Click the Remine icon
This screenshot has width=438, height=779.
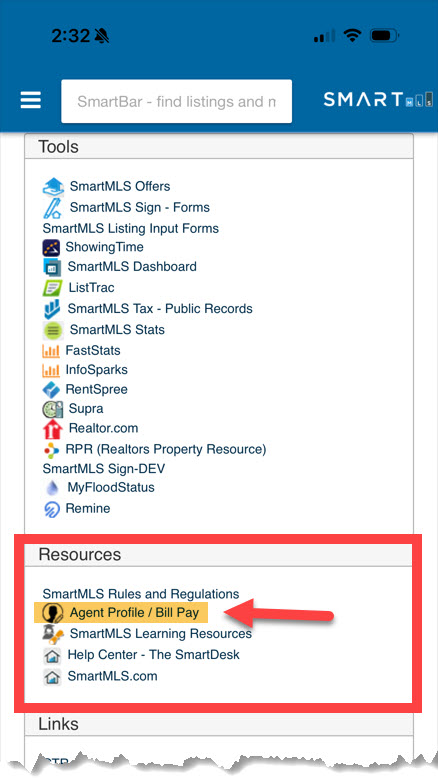point(52,510)
